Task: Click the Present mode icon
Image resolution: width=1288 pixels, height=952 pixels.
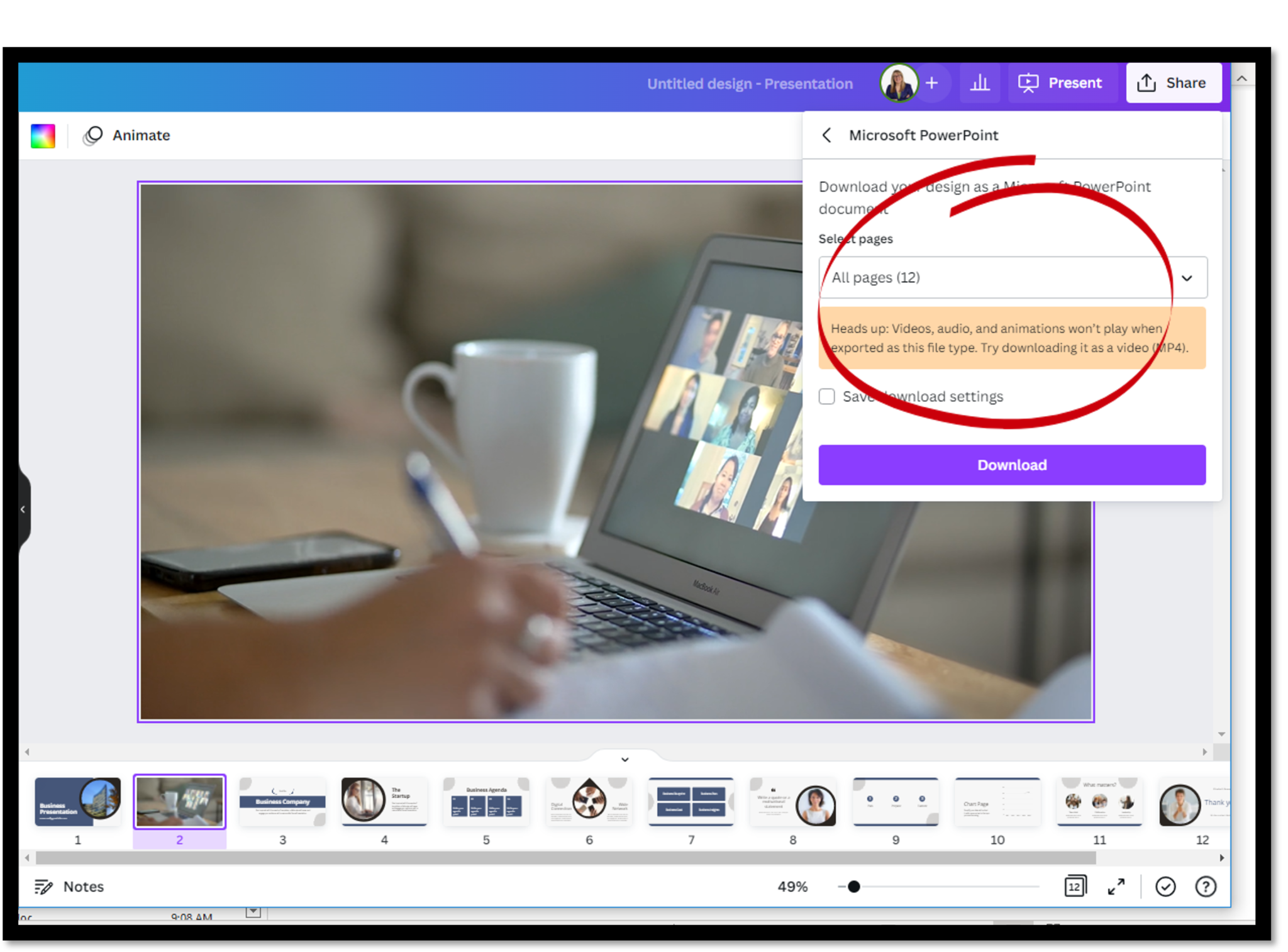Action: coord(1028,82)
